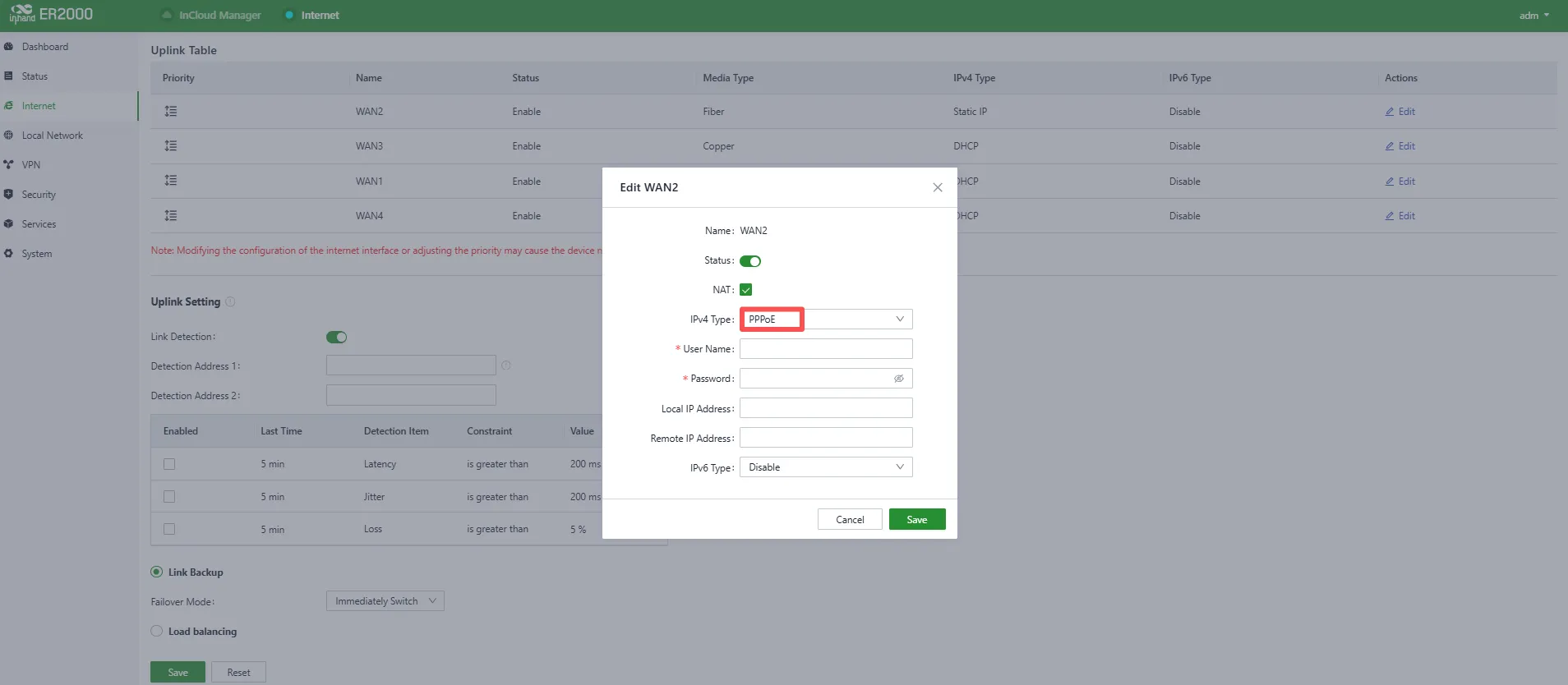
Task: Click the inhand ER2000 logo
Action: (51, 14)
